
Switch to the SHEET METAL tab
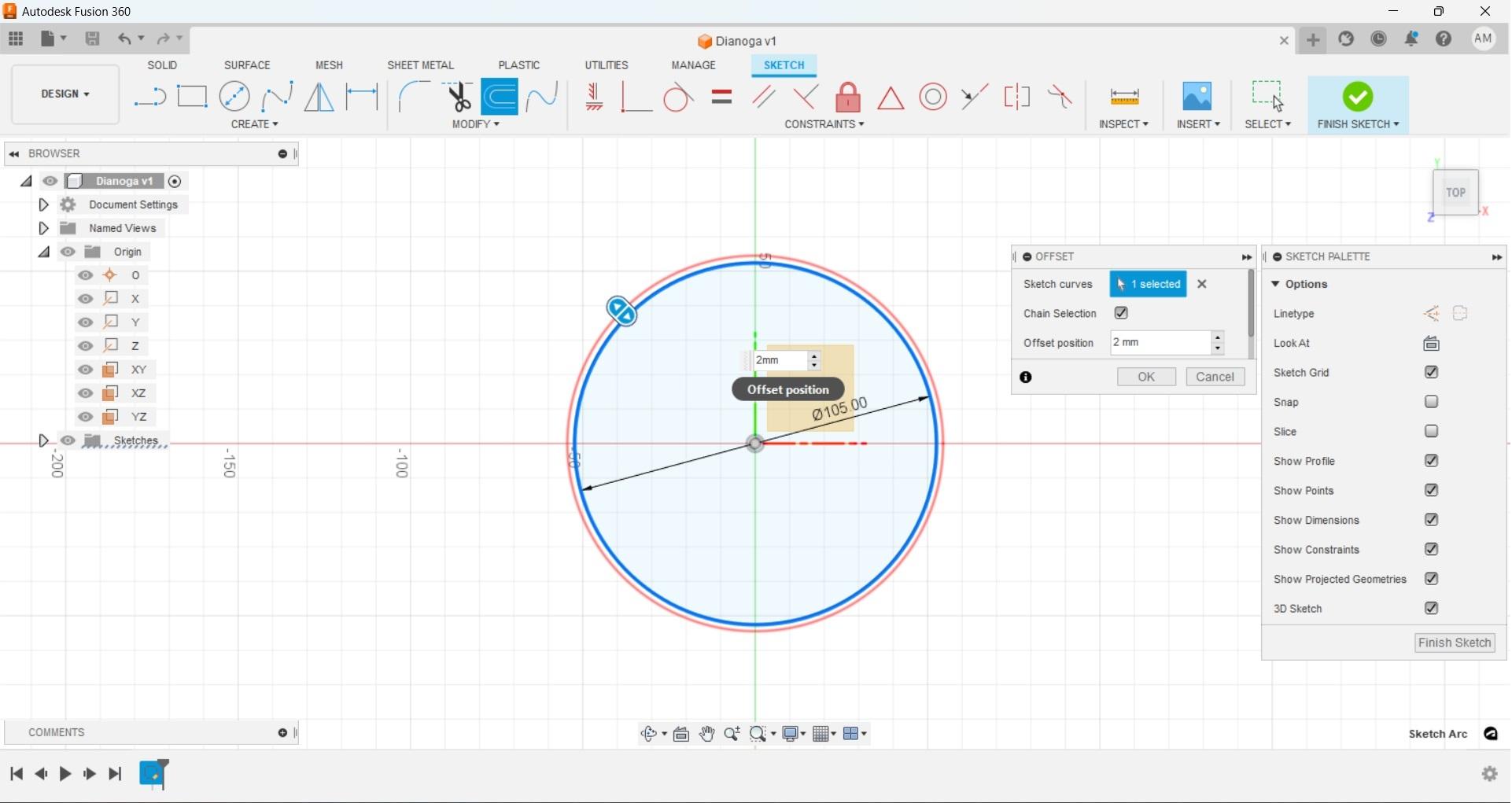(x=420, y=65)
